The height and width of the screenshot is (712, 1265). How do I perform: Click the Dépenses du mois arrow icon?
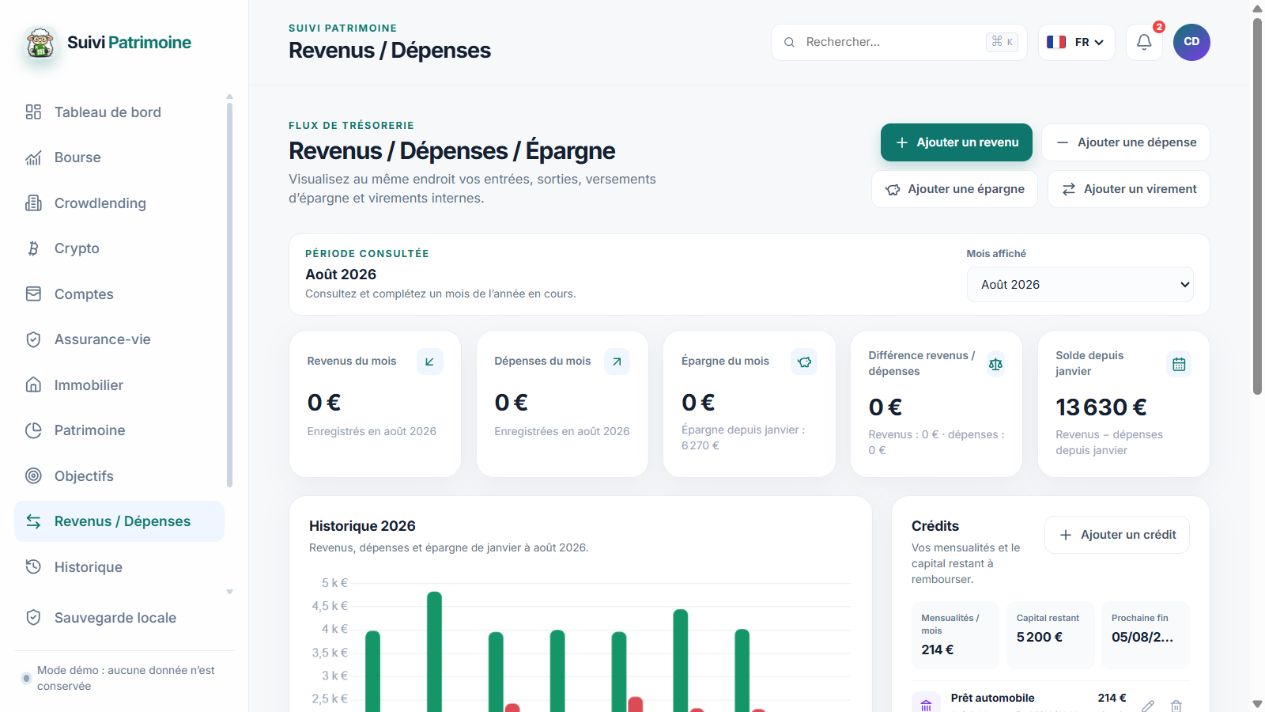[x=617, y=362]
